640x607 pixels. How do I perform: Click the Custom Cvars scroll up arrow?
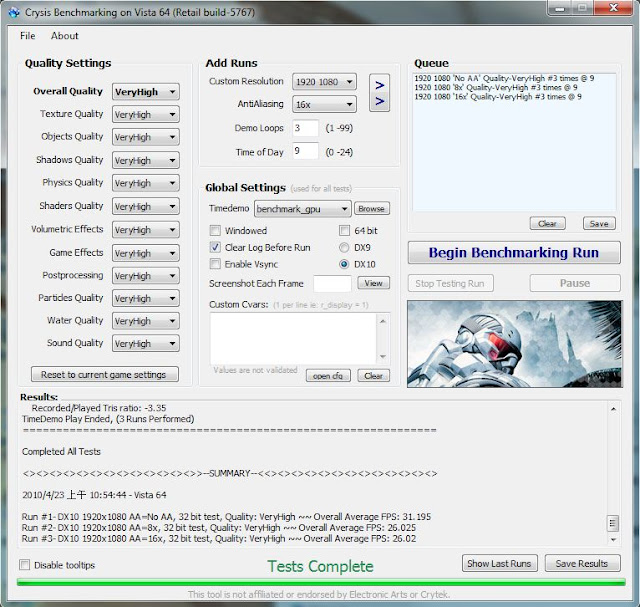click(x=383, y=321)
